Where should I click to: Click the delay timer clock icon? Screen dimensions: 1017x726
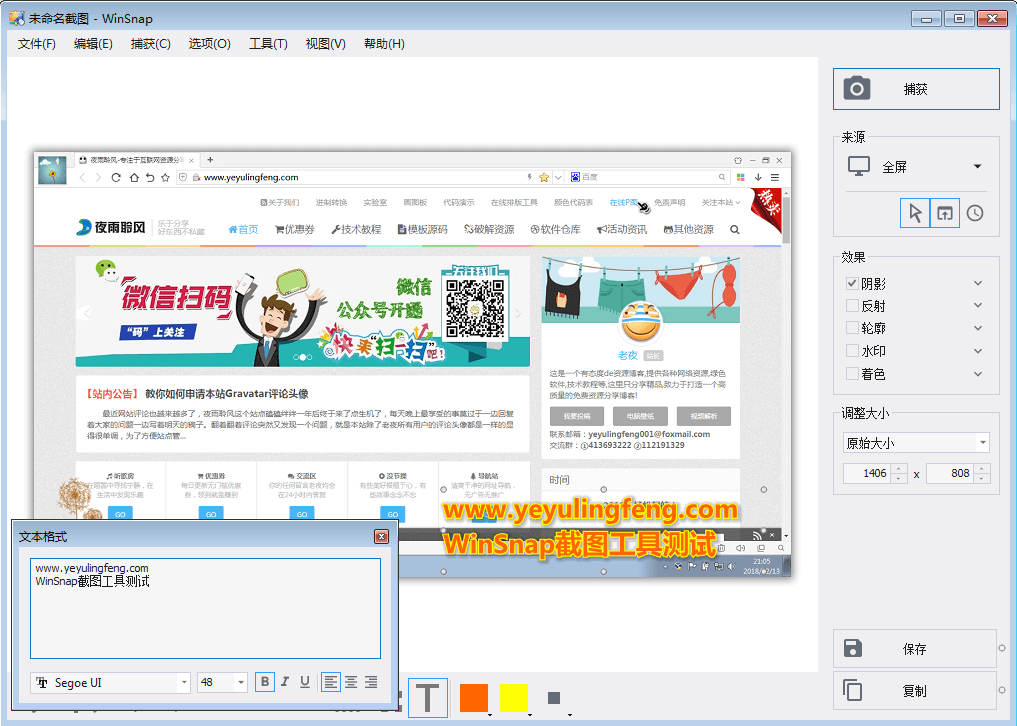tap(975, 213)
